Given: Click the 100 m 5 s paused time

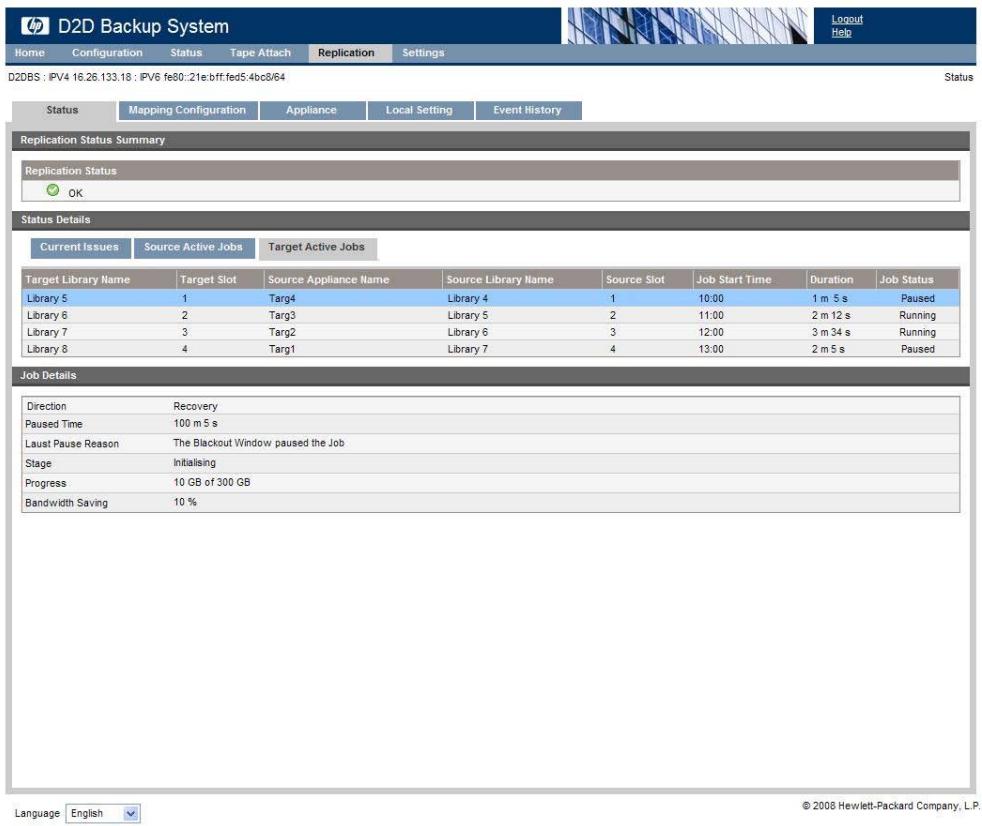Looking at the screenshot, I should (195, 424).
